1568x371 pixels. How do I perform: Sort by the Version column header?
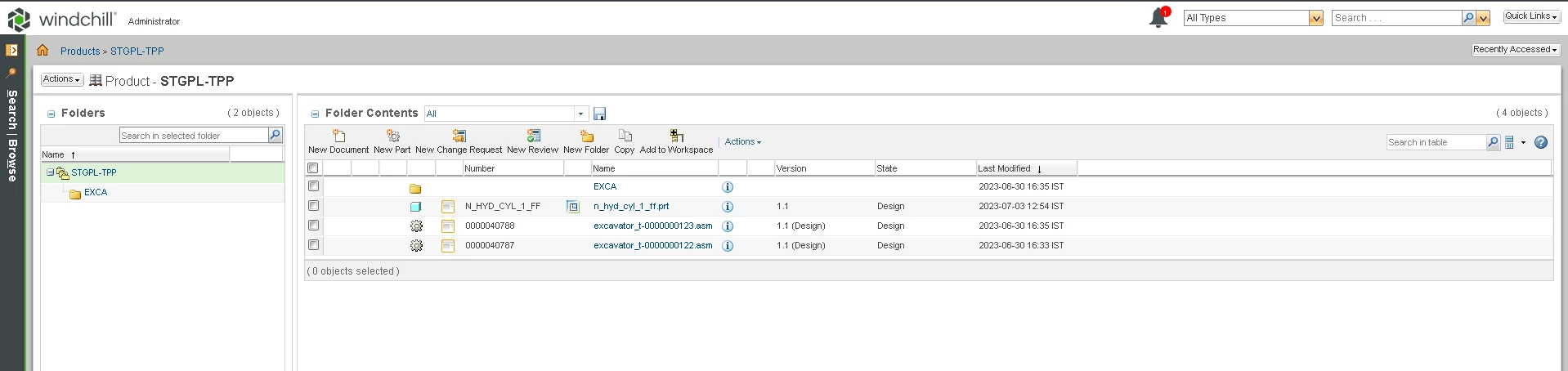[x=824, y=168]
